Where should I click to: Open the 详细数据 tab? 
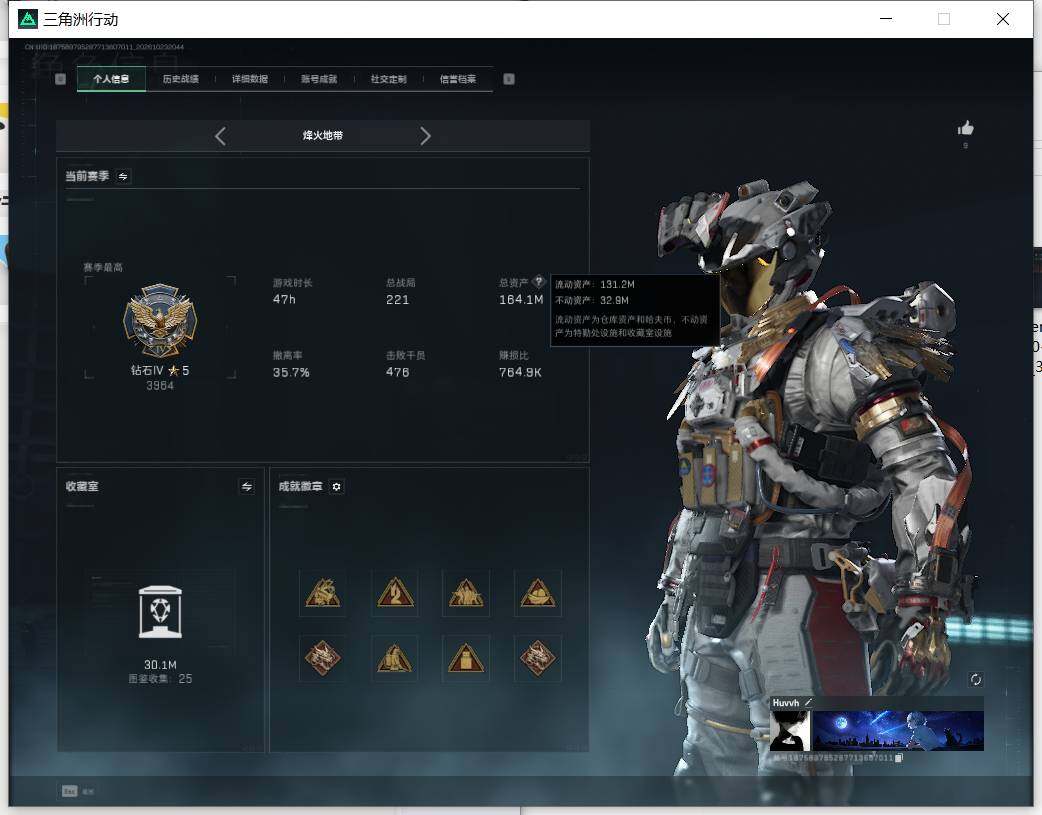click(250, 79)
